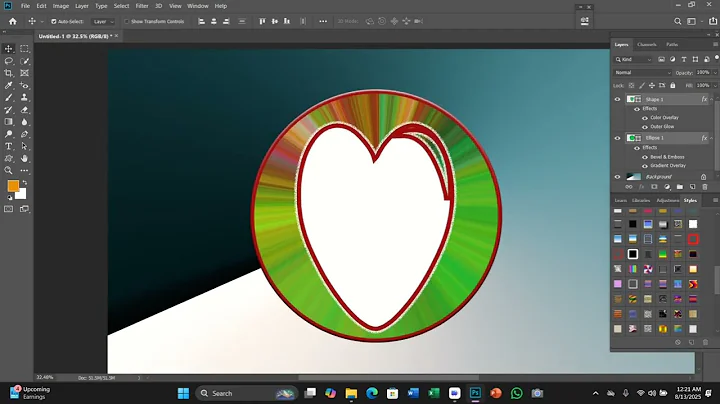Viewport: 720px width, 404px height.
Task: Select the Crop tool
Action: click(9, 73)
